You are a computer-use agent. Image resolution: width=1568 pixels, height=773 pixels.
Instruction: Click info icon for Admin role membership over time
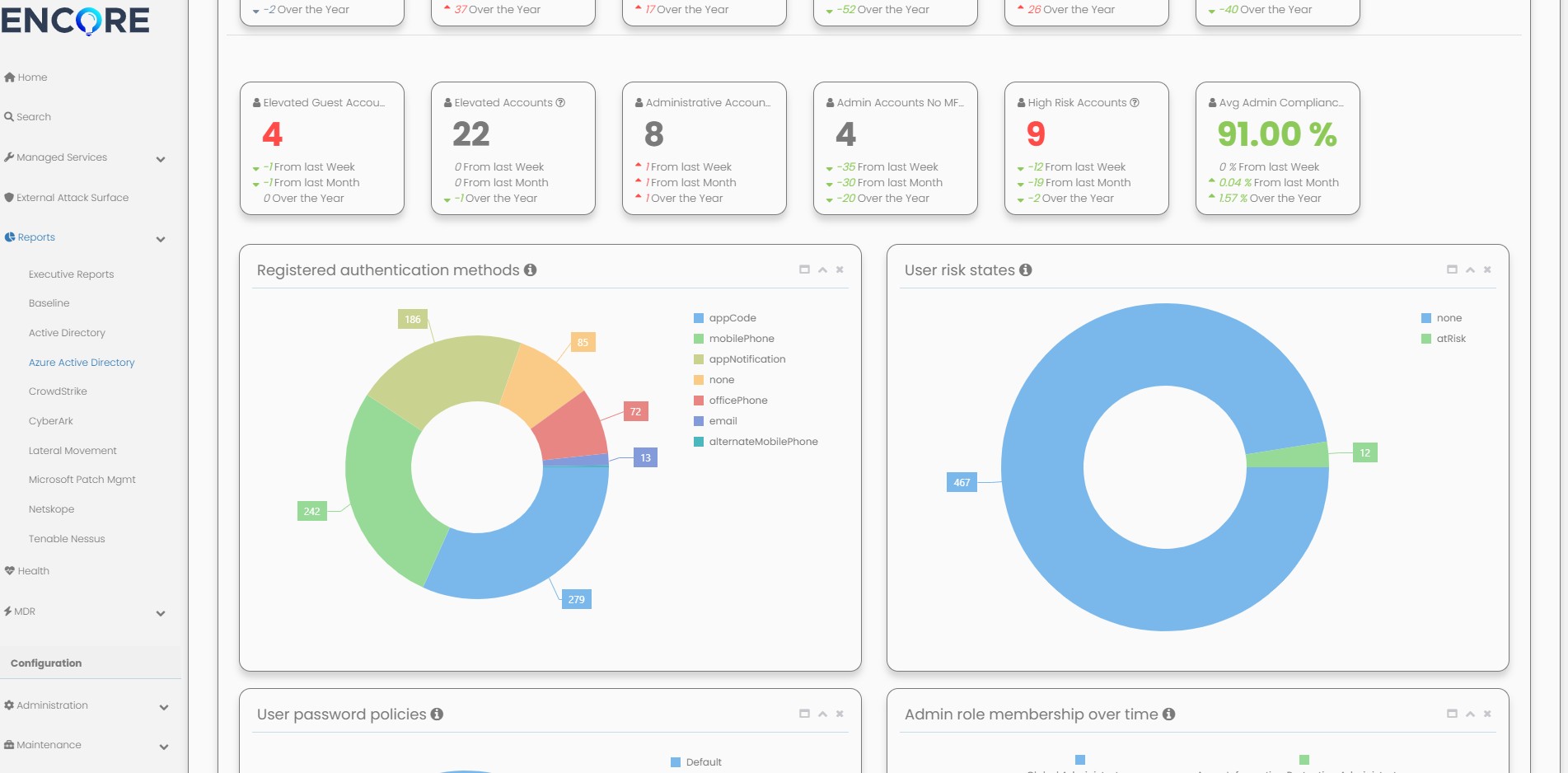[x=1168, y=714]
